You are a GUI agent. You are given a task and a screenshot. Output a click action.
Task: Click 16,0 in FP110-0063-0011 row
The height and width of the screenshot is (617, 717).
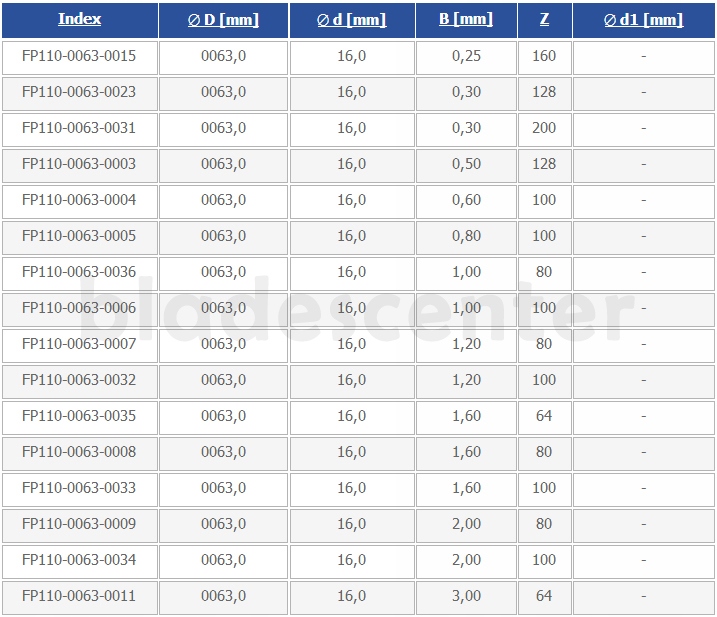click(x=352, y=598)
